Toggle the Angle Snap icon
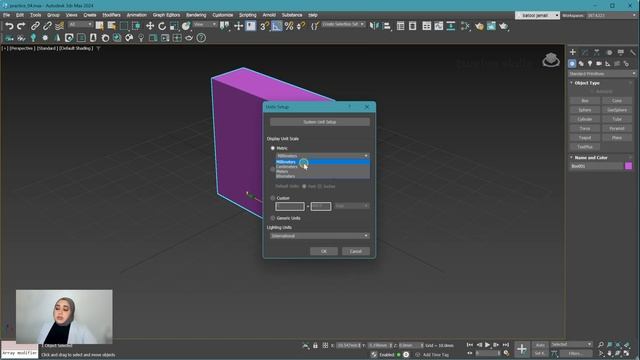640x360 pixels. click(277, 26)
